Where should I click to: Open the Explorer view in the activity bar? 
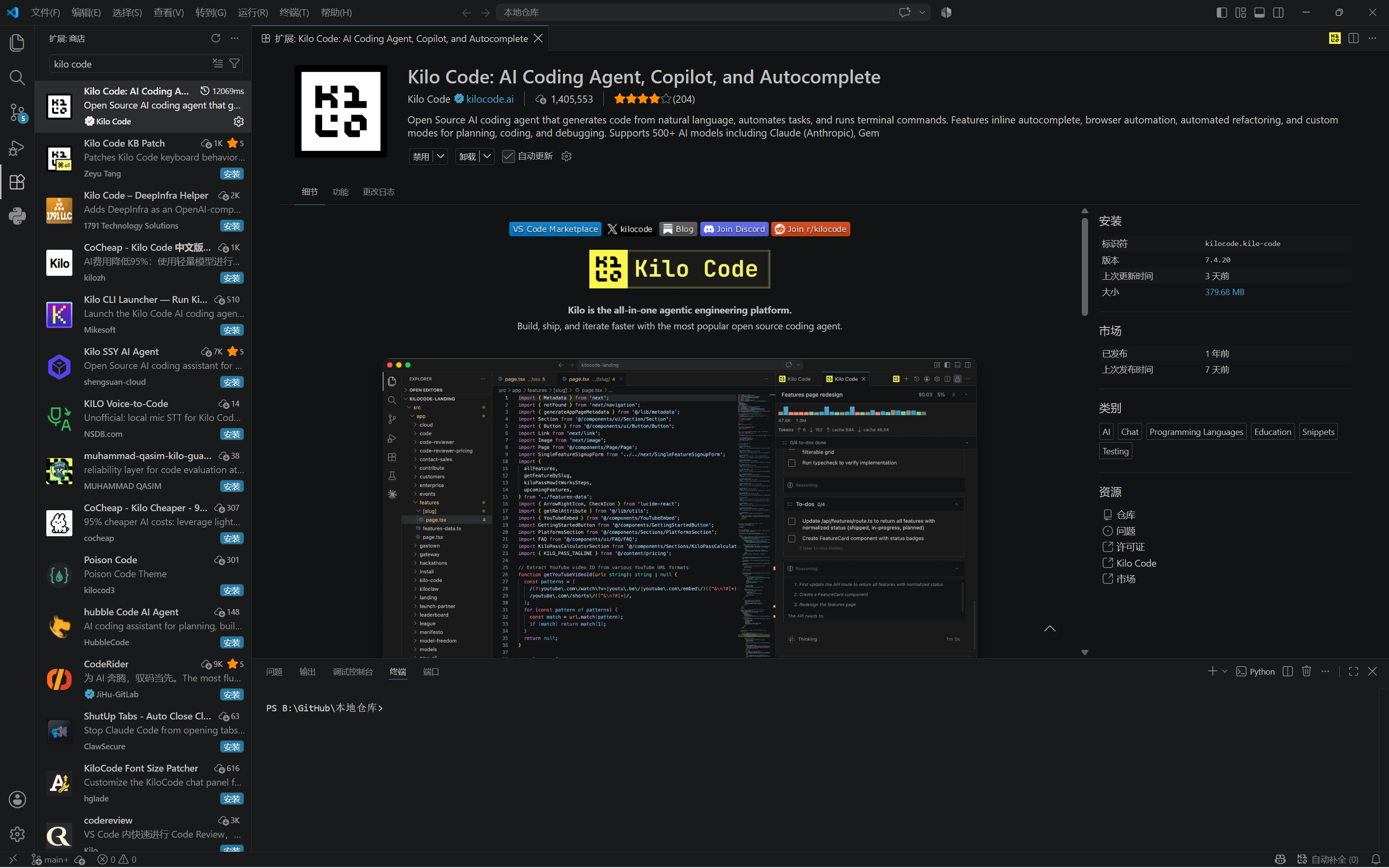pos(17,42)
